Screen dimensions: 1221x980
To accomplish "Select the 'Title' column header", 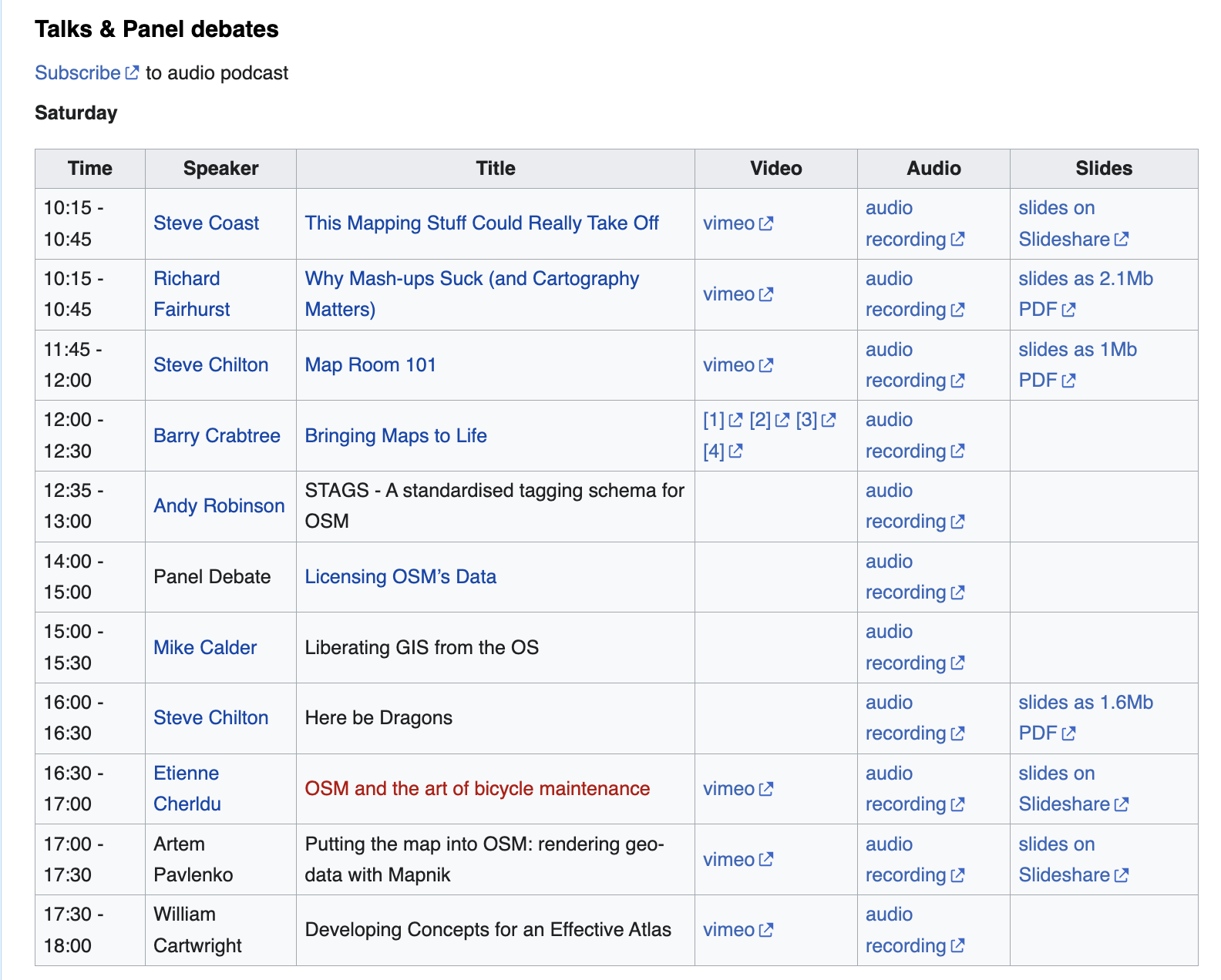I will [496, 169].
